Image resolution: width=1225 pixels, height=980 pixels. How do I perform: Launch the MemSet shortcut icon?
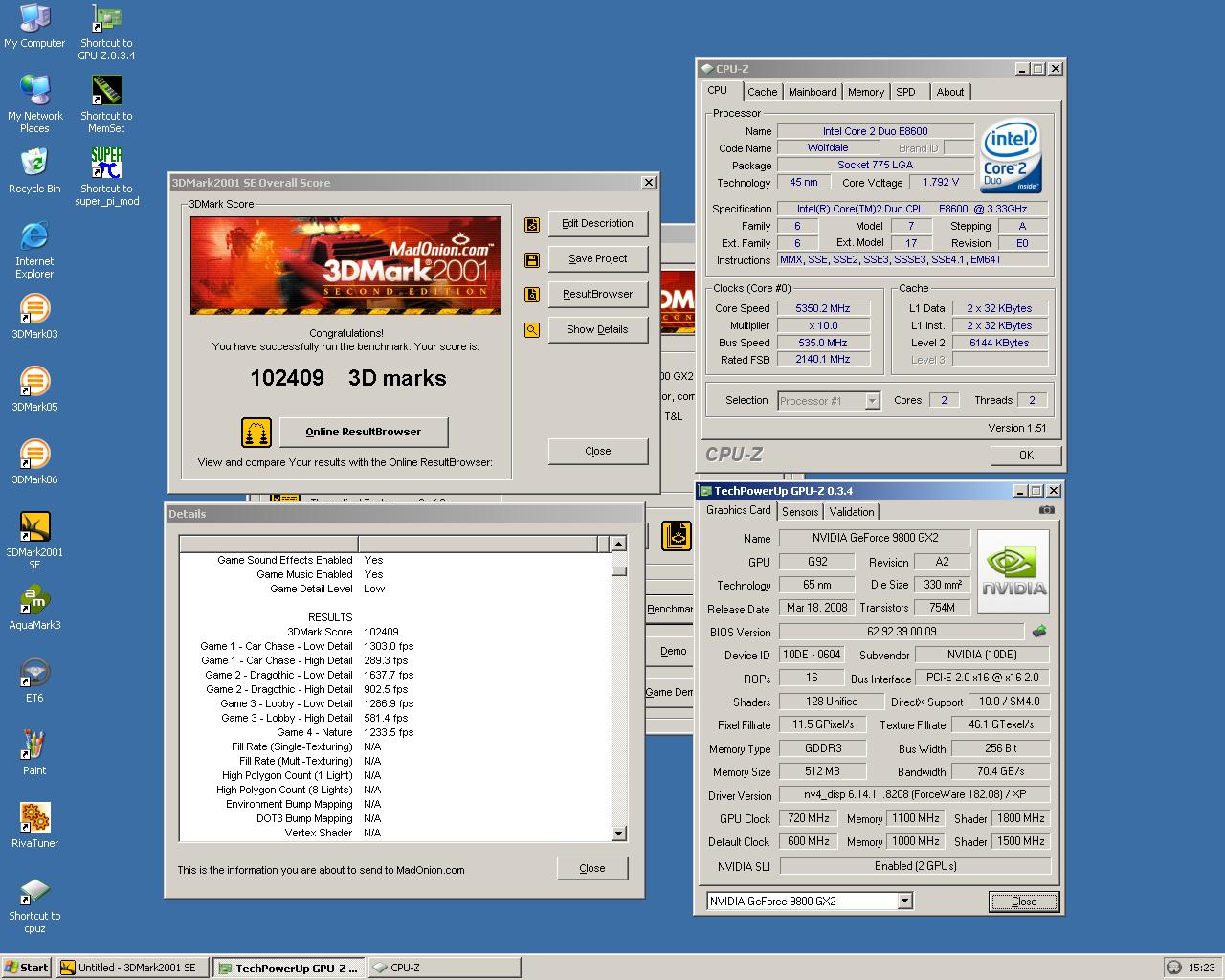click(x=106, y=104)
